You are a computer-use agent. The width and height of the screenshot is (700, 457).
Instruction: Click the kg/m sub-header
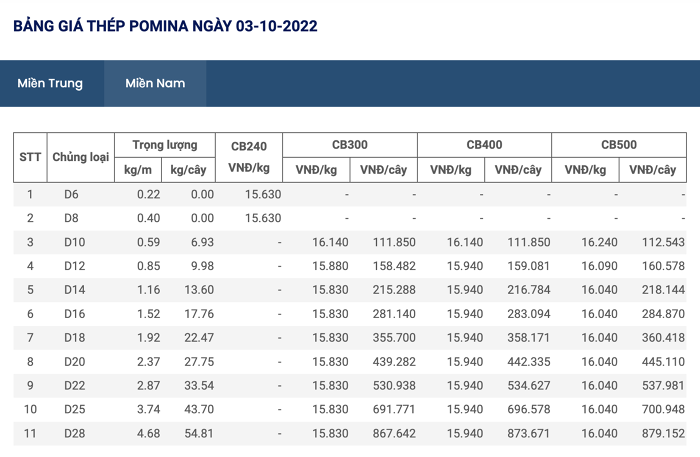pyautogui.click(x=138, y=170)
